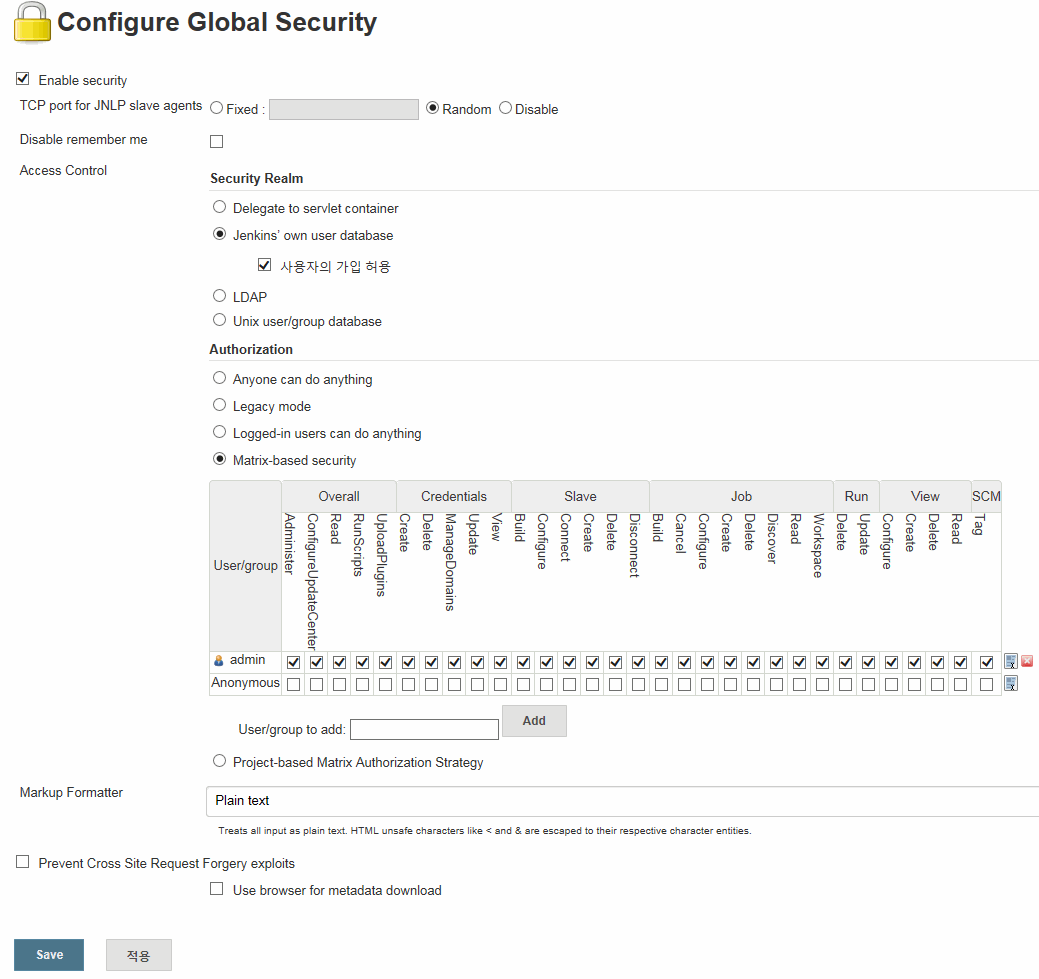
Task: Choose Anyone can do anything
Action: (219, 378)
